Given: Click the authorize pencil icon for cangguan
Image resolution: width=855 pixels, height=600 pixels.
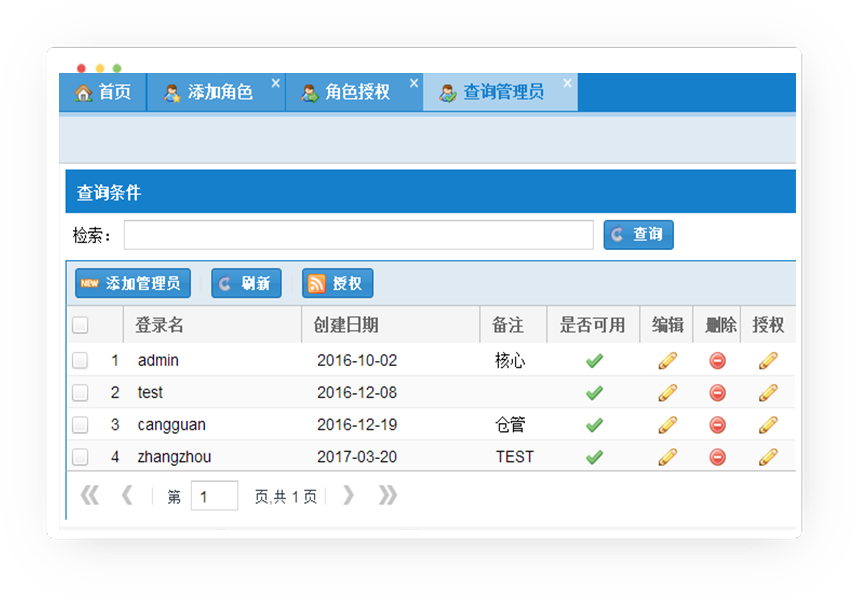Looking at the screenshot, I should pos(768,425).
